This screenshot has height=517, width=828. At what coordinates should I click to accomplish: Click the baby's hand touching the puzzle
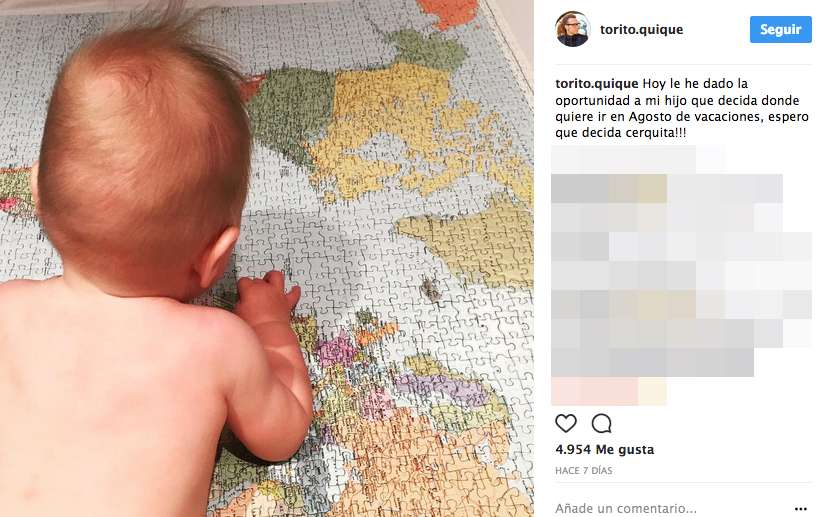click(x=267, y=296)
